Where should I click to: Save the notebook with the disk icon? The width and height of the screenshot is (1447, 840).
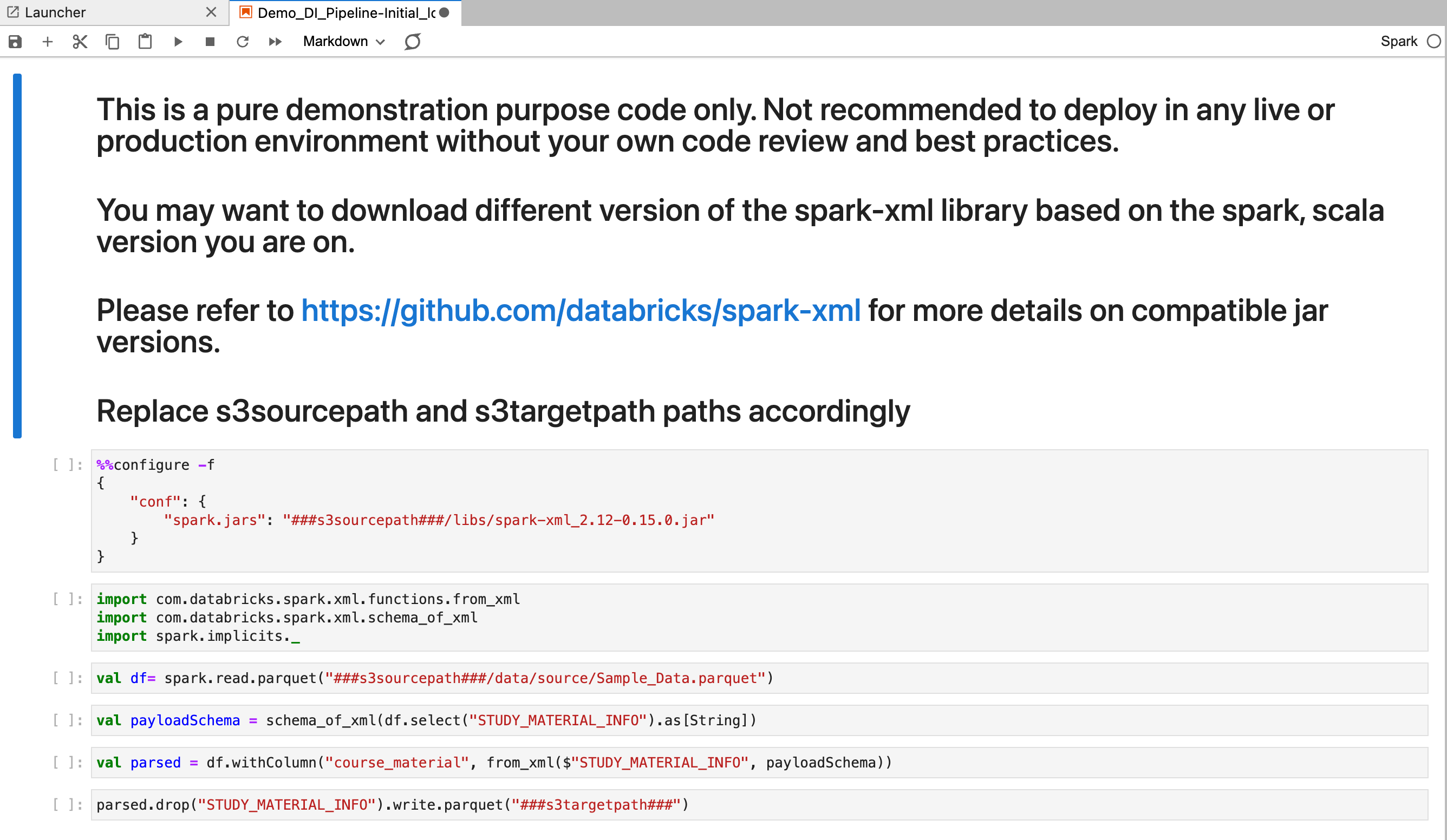16,41
